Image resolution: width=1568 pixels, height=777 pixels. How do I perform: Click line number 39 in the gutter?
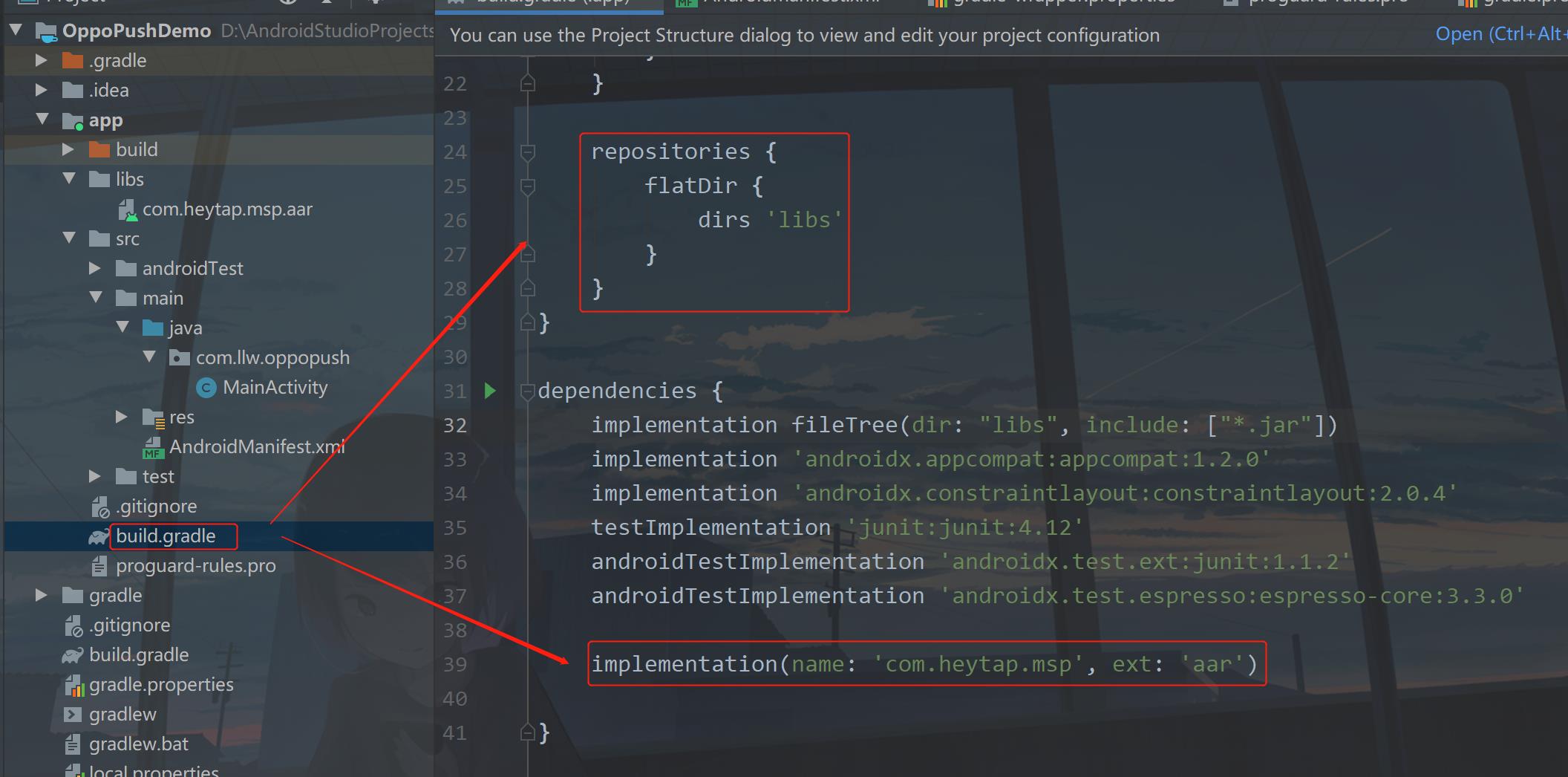pos(455,665)
